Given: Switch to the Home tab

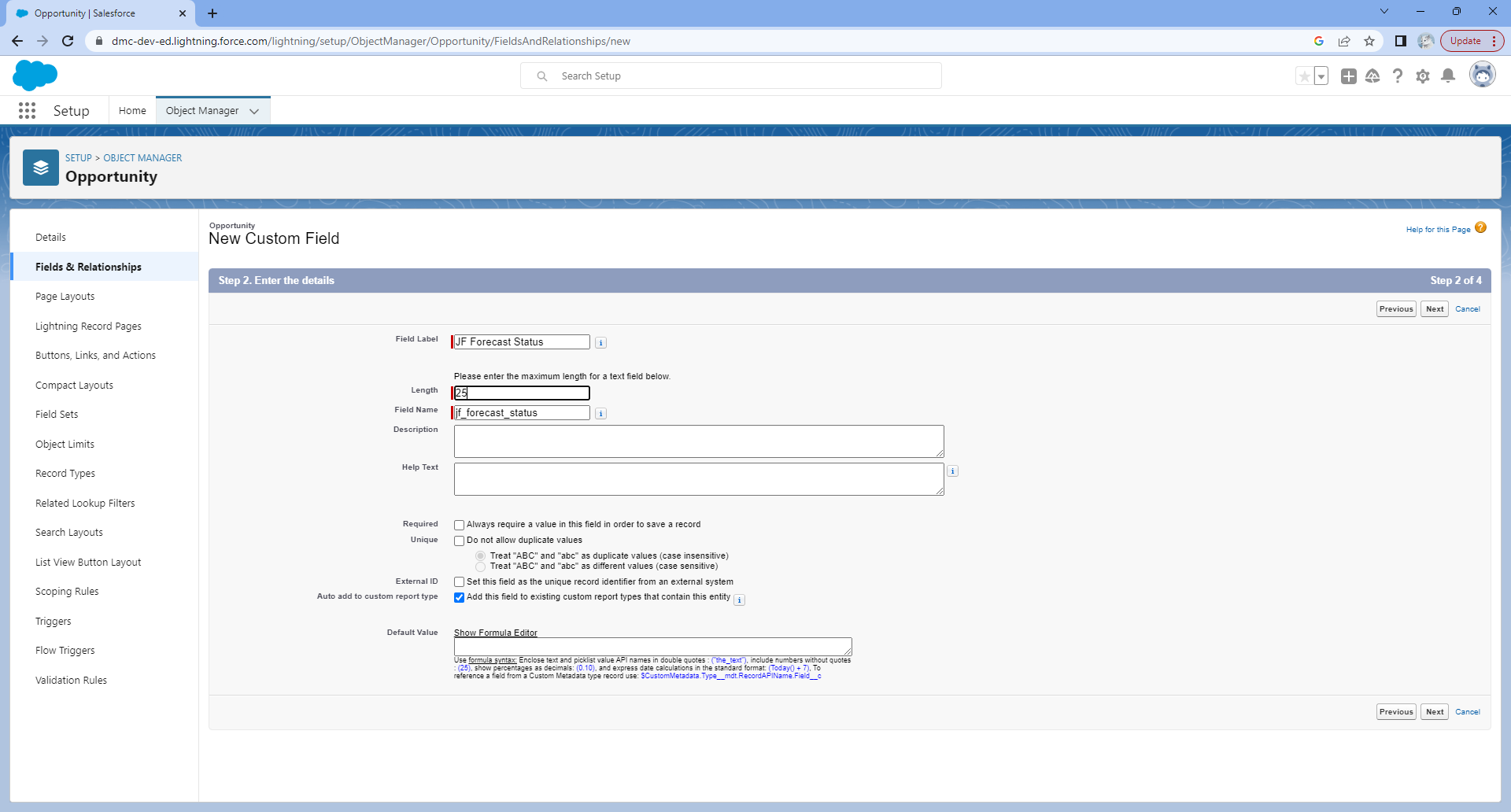Looking at the screenshot, I should 132,111.
